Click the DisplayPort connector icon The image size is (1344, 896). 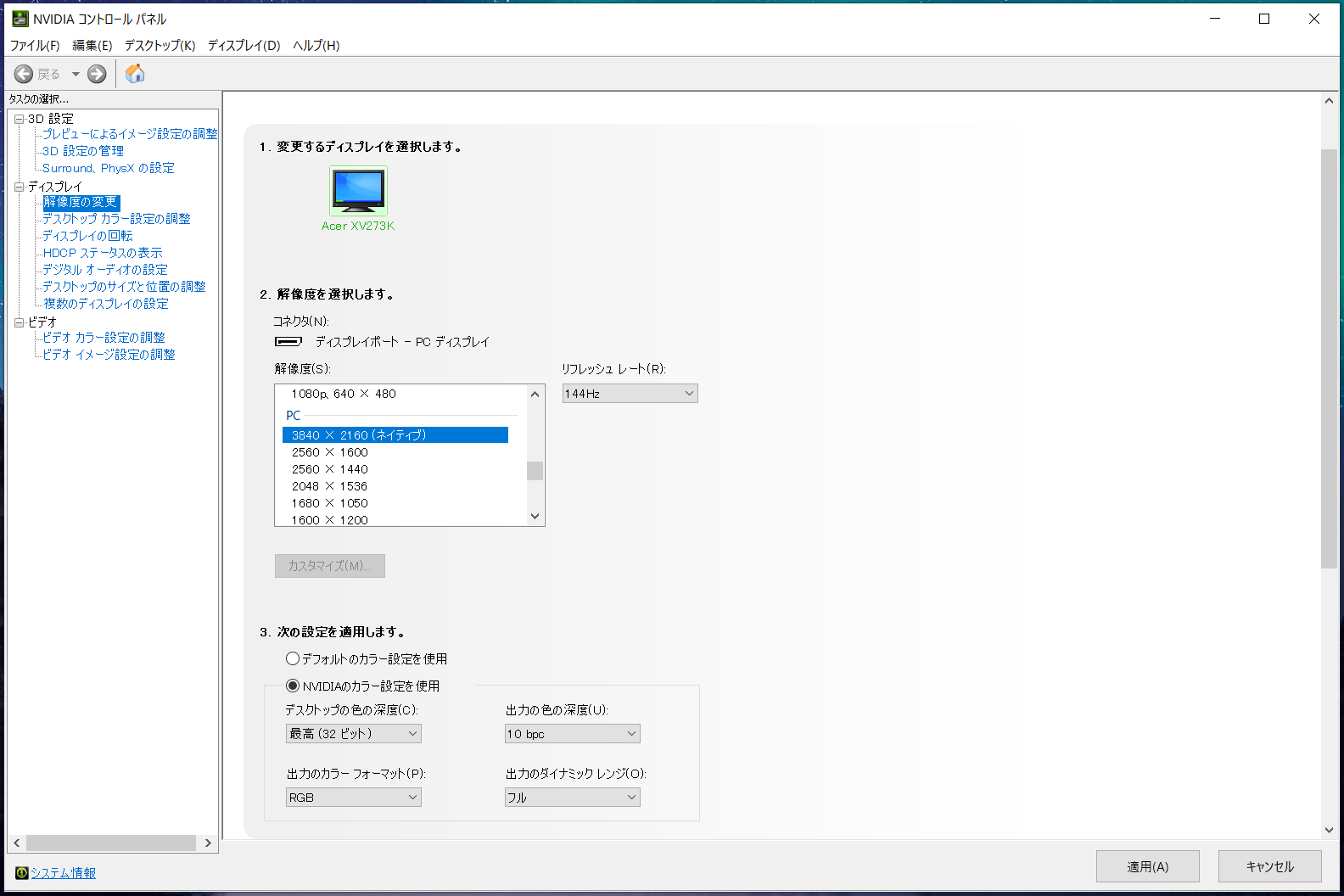tap(288, 342)
